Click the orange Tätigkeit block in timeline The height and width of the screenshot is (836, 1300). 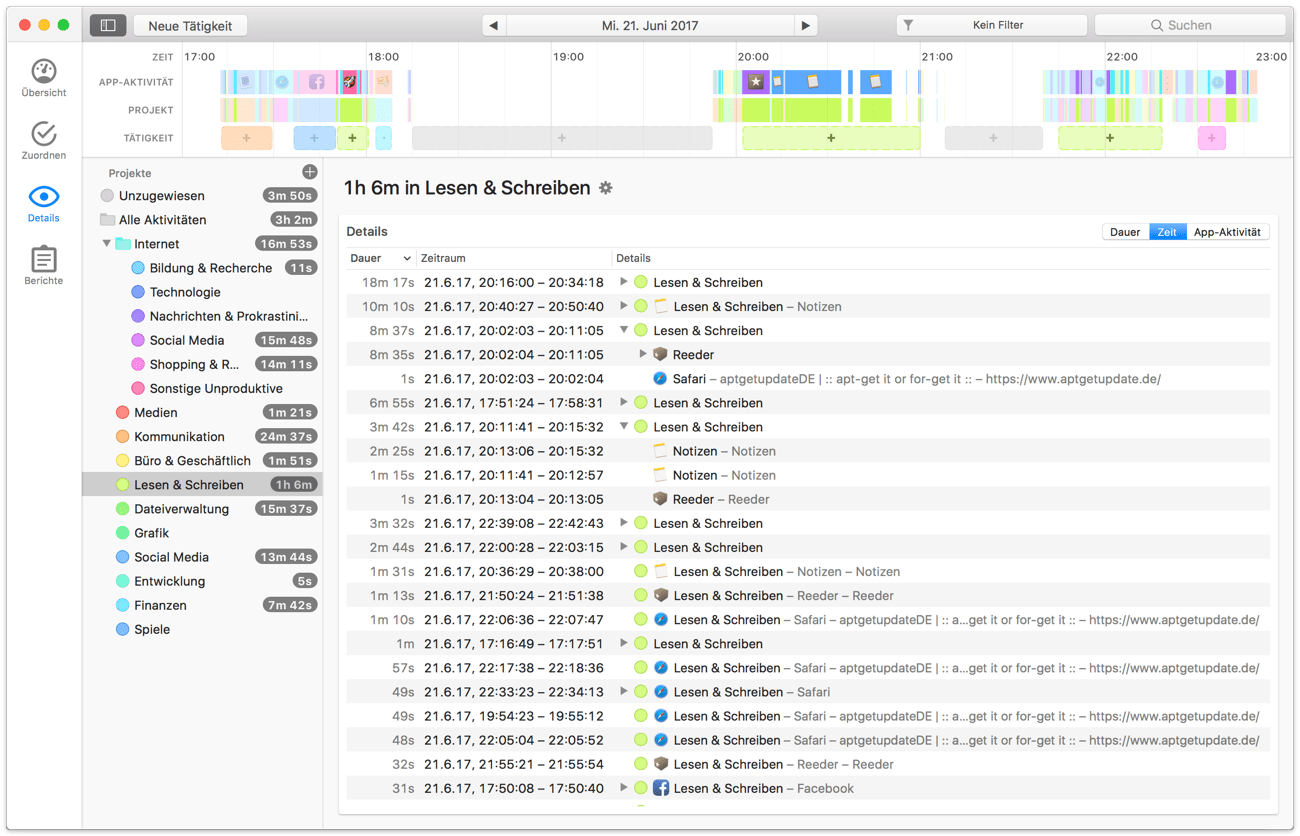(246, 138)
